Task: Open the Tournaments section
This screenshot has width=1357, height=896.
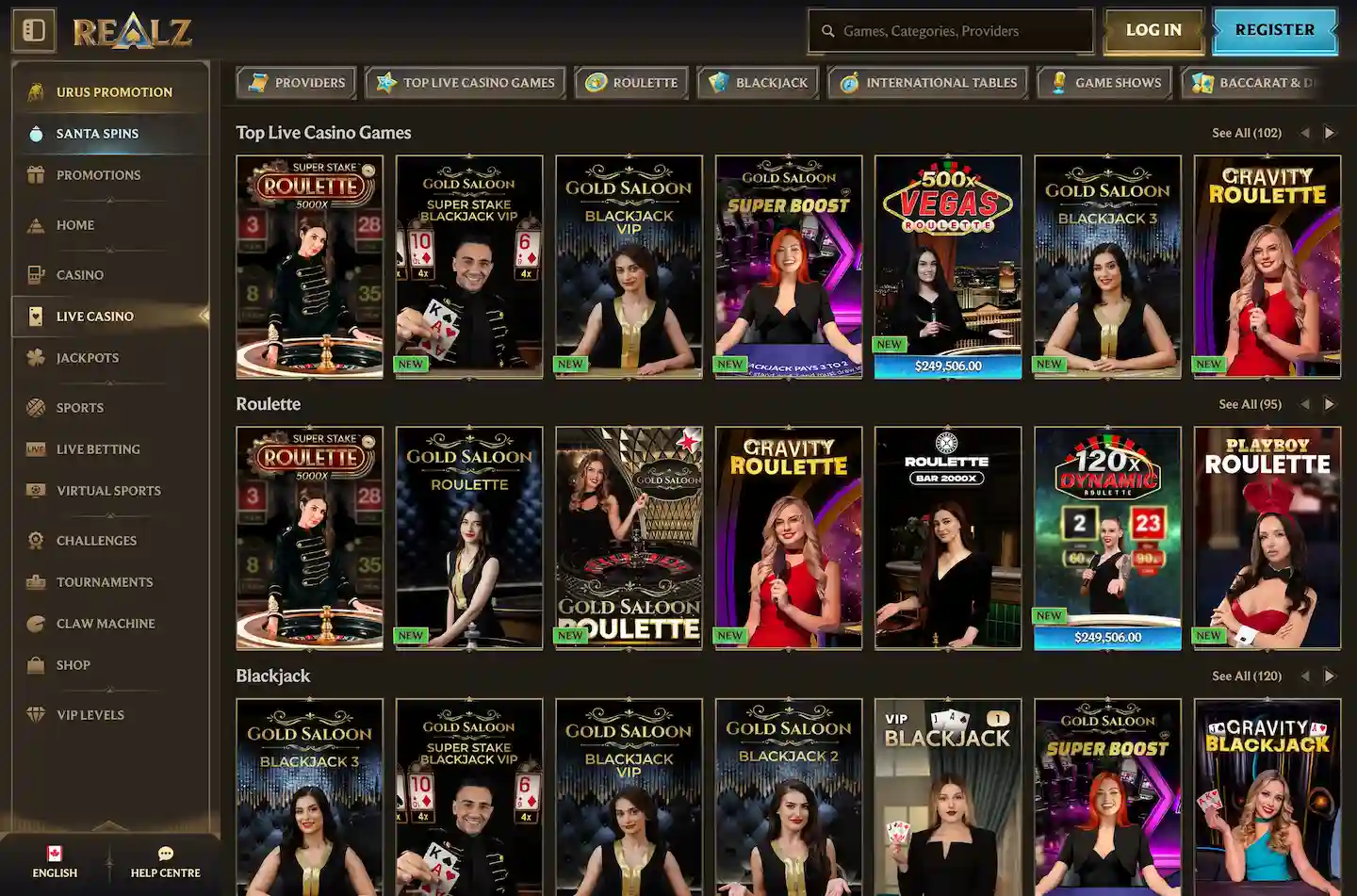Action: 104,581
